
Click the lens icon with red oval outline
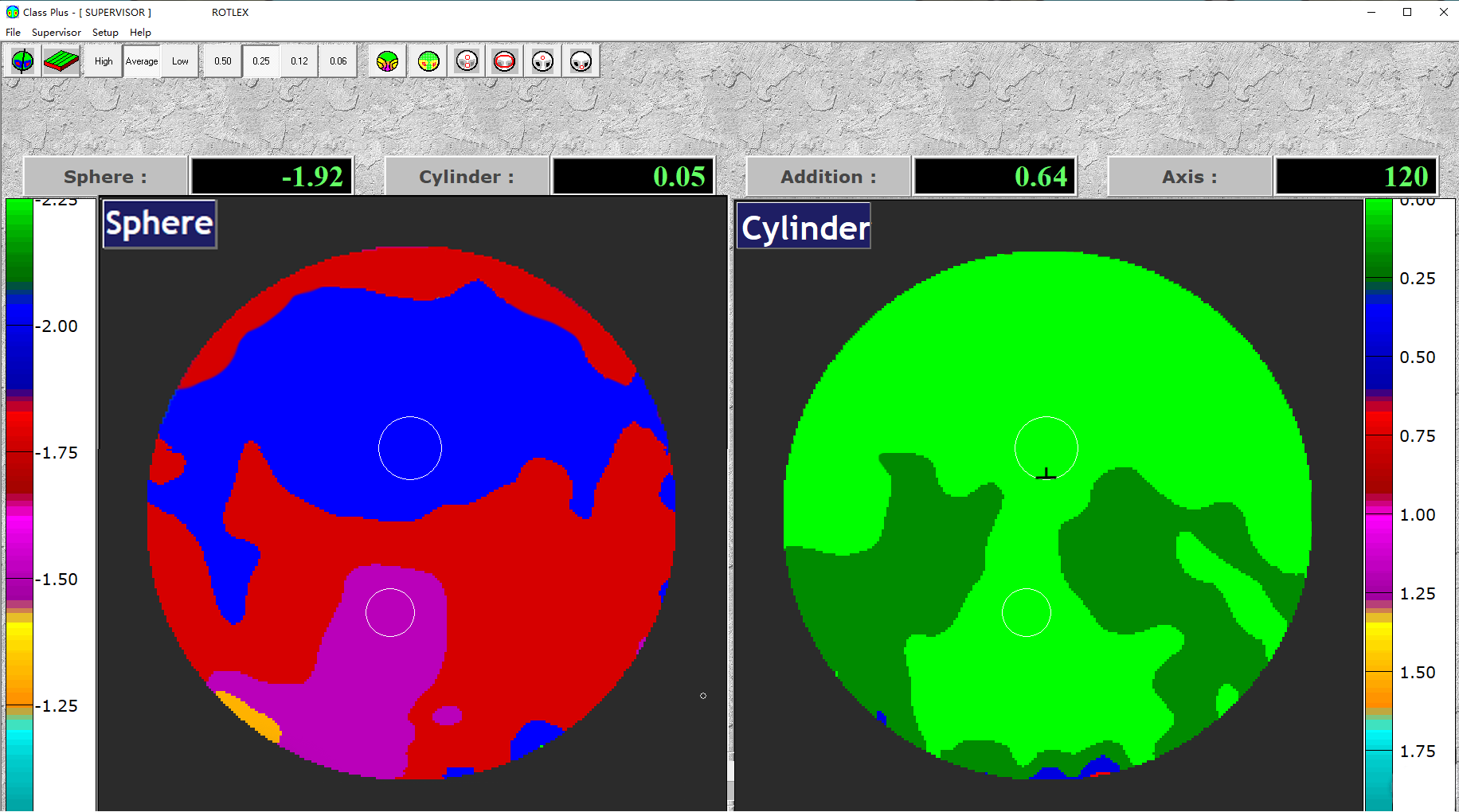[x=505, y=61]
